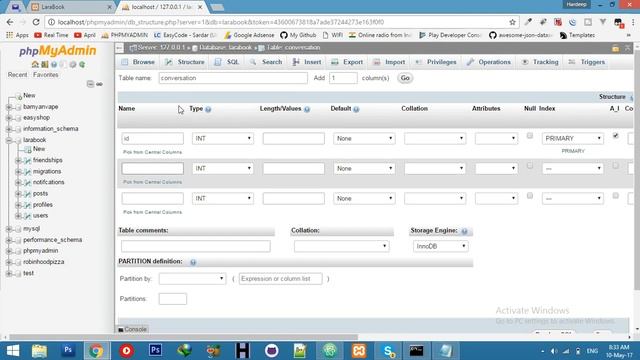Open PARTITION definition help icon
Image resolution: width=640 pixels, height=360 pixels.
point(193,262)
